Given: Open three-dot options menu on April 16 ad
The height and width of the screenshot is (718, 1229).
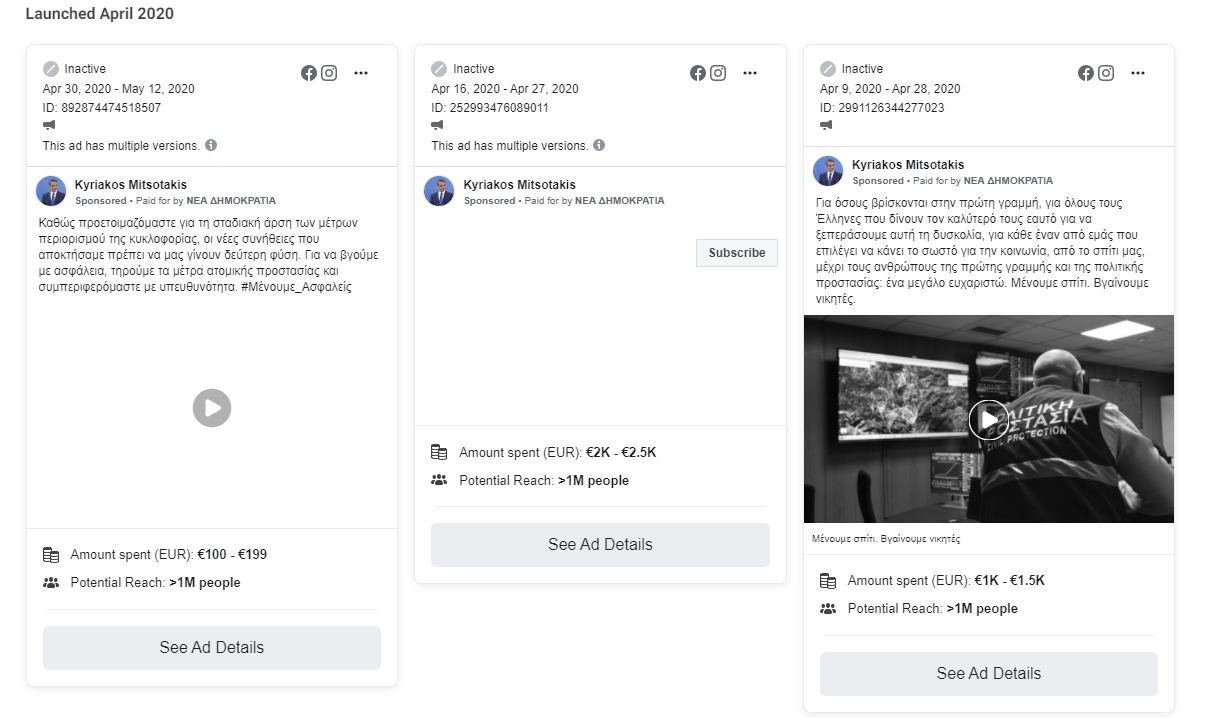Looking at the screenshot, I should [x=750, y=73].
